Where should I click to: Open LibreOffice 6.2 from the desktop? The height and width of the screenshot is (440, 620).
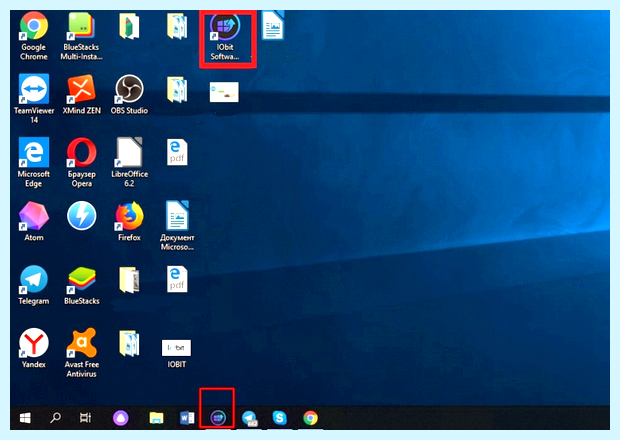(x=129, y=162)
